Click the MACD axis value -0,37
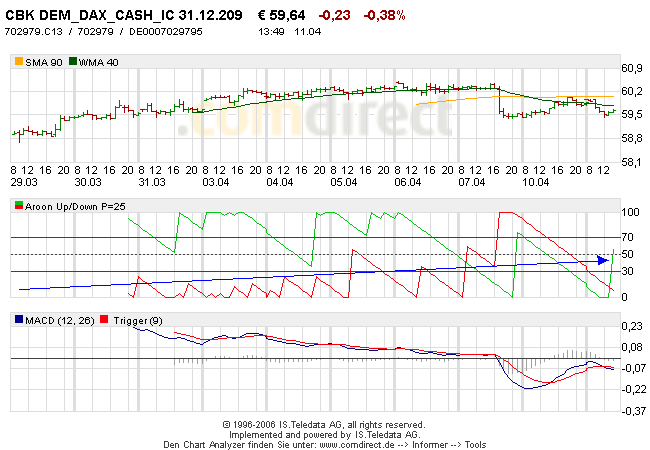Image resolution: width=650 pixels, height=450 pixels. click(x=634, y=411)
